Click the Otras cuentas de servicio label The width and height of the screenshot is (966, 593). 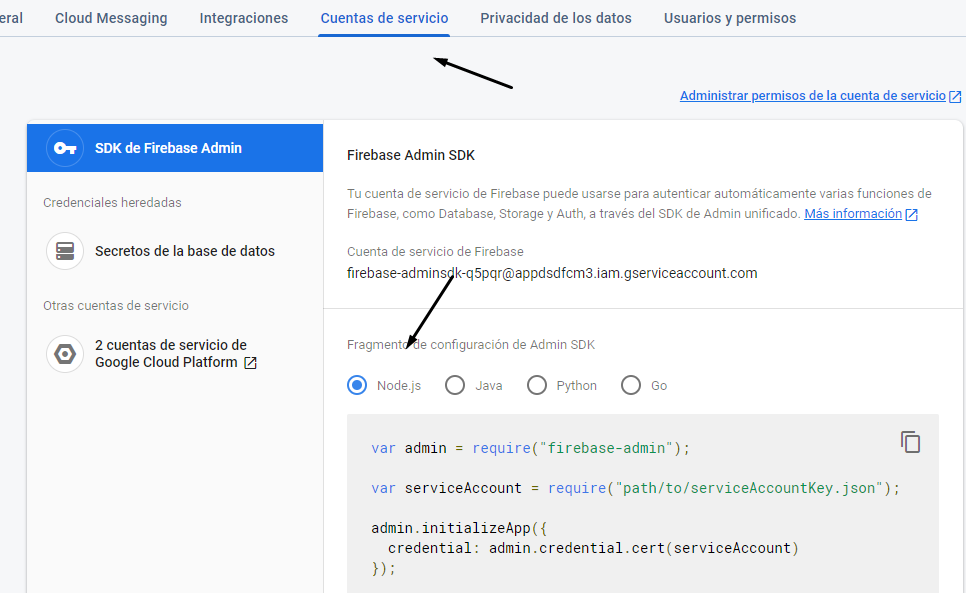(116, 305)
